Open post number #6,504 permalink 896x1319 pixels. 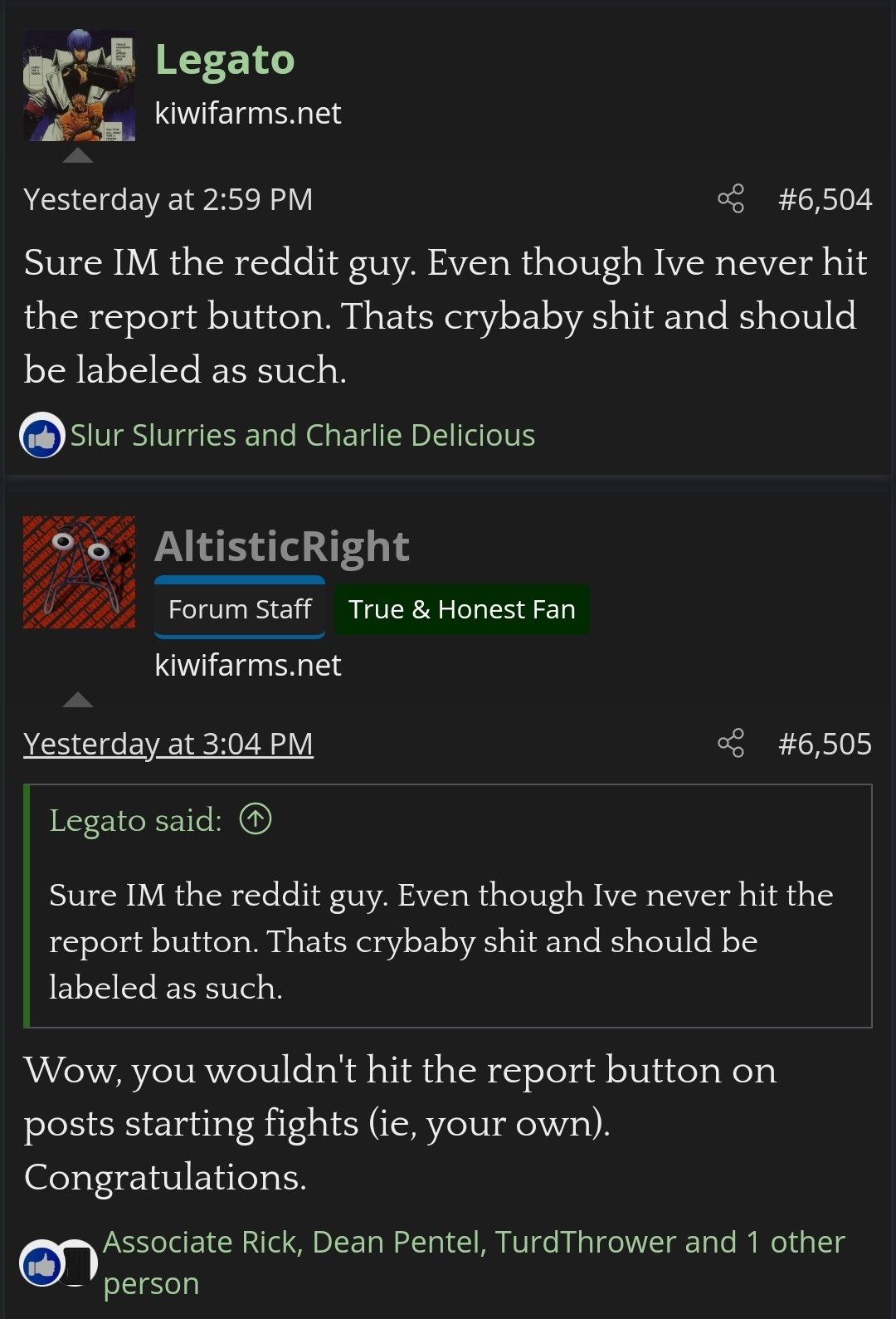coord(825,199)
